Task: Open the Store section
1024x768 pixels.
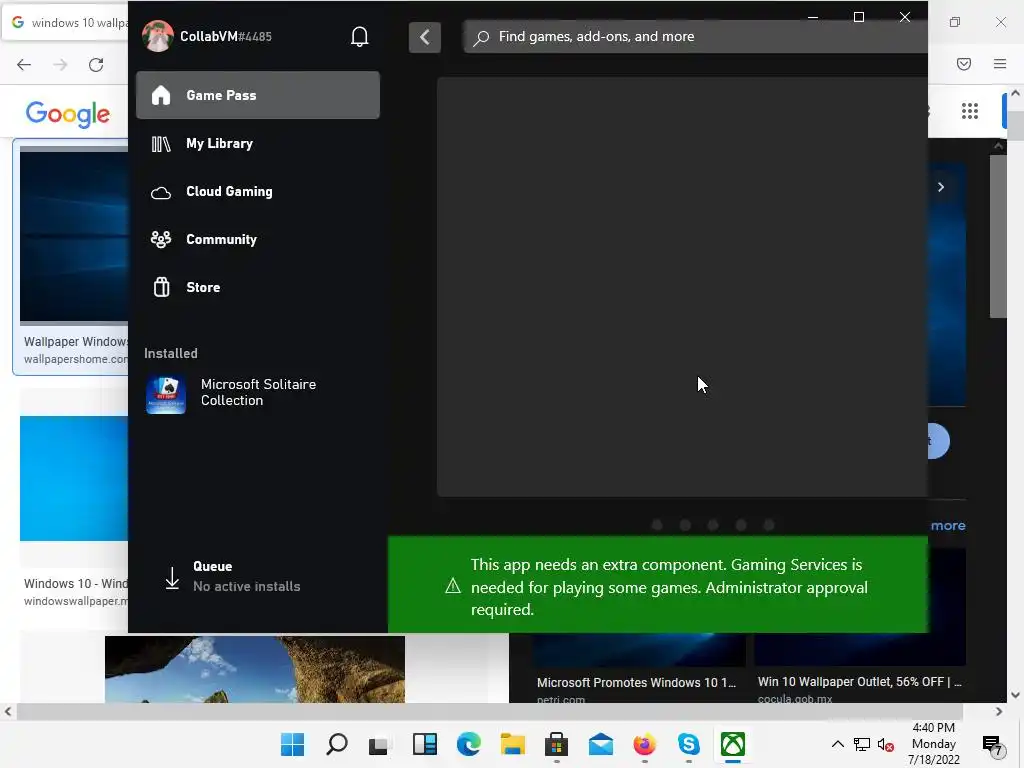Action: 258,287
